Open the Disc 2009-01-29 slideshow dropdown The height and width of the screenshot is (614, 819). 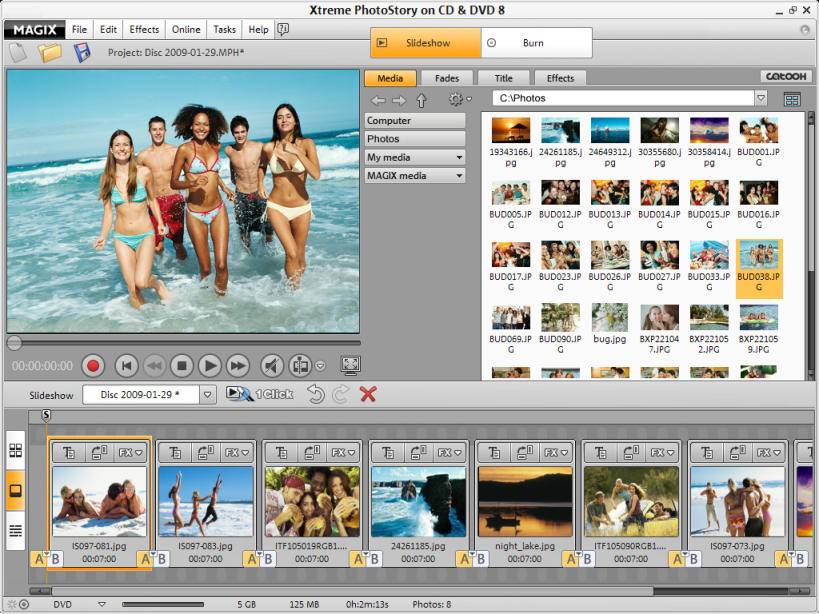pyautogui.click(x=207, y=395)
